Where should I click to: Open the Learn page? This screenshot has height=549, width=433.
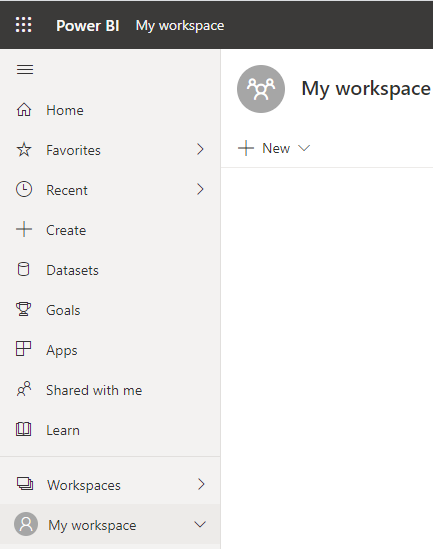(x=110, y=429)
